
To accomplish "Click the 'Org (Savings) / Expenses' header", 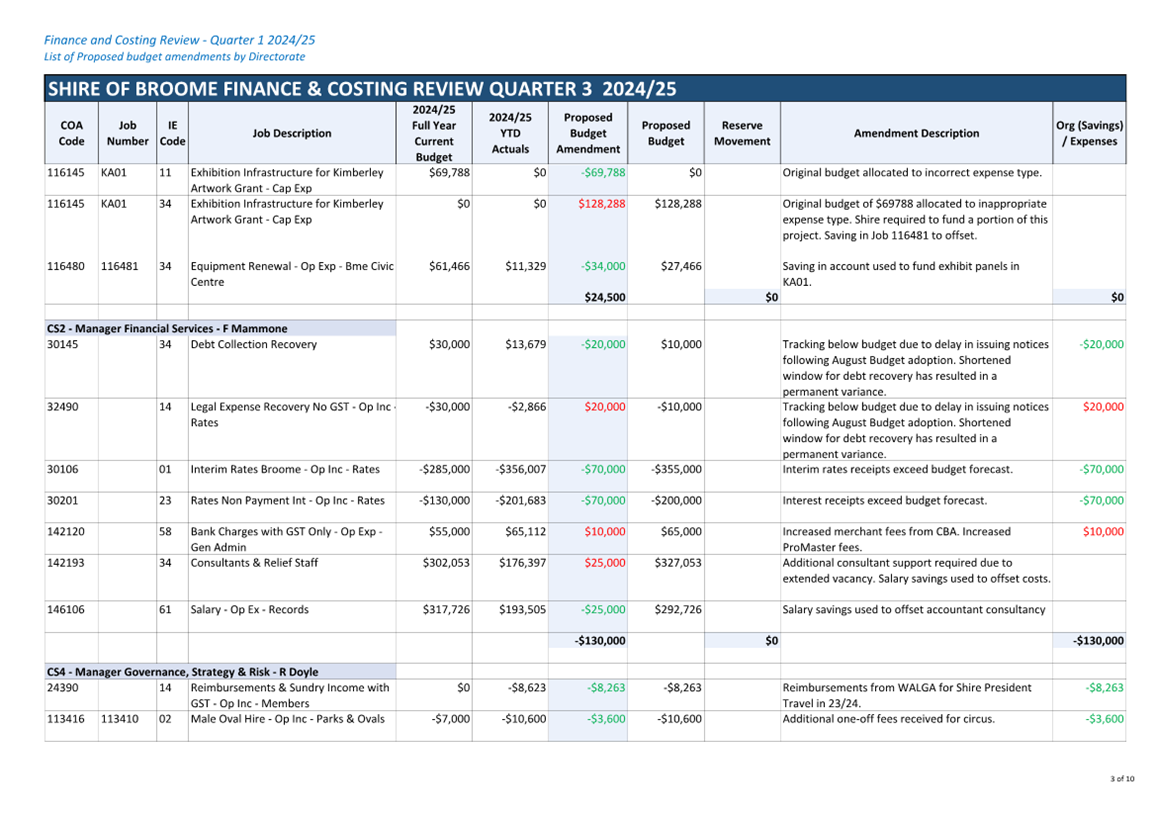I will 1089,133.
